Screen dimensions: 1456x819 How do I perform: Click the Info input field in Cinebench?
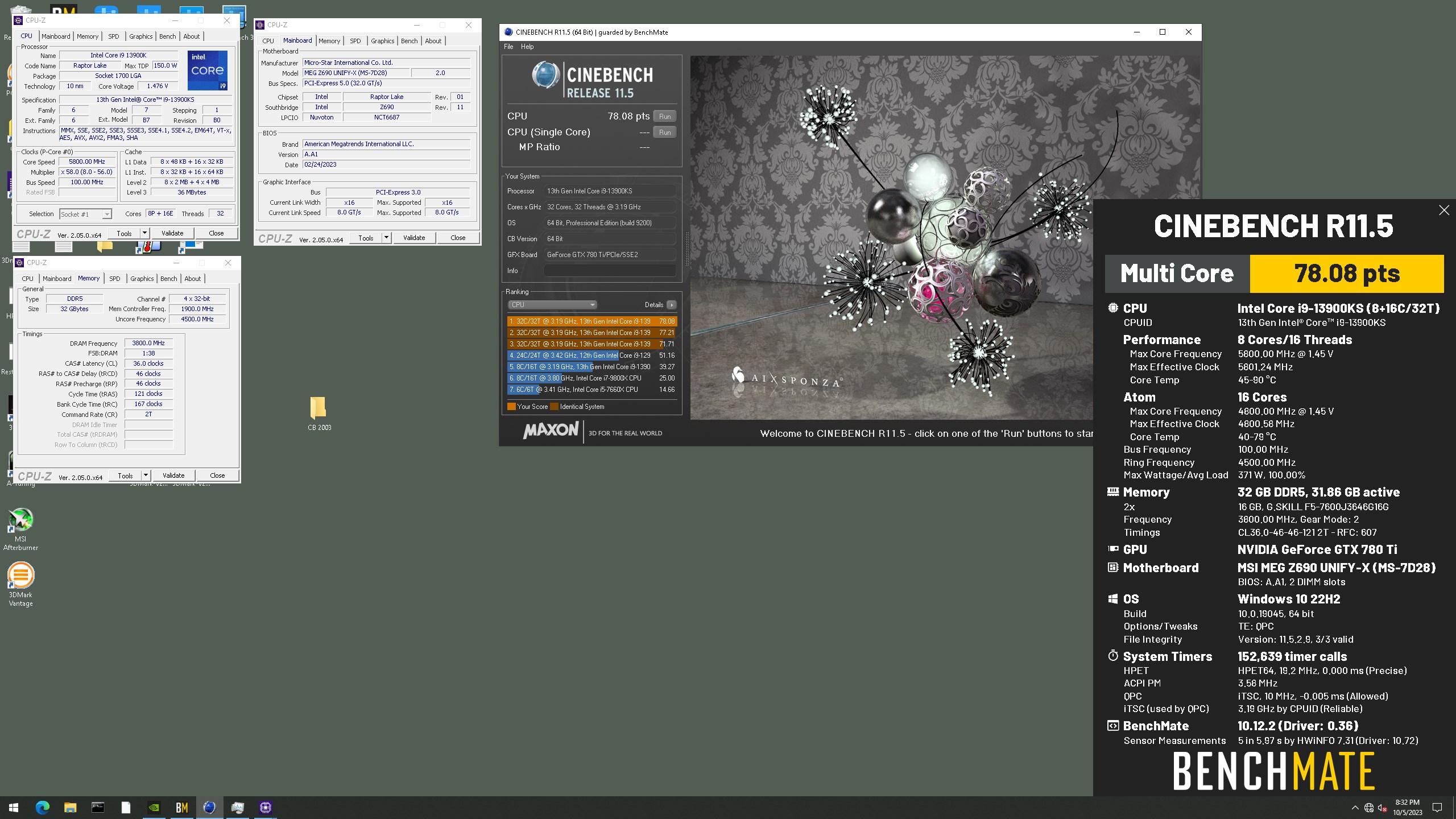pyautogui.click(x=610, y=271)
